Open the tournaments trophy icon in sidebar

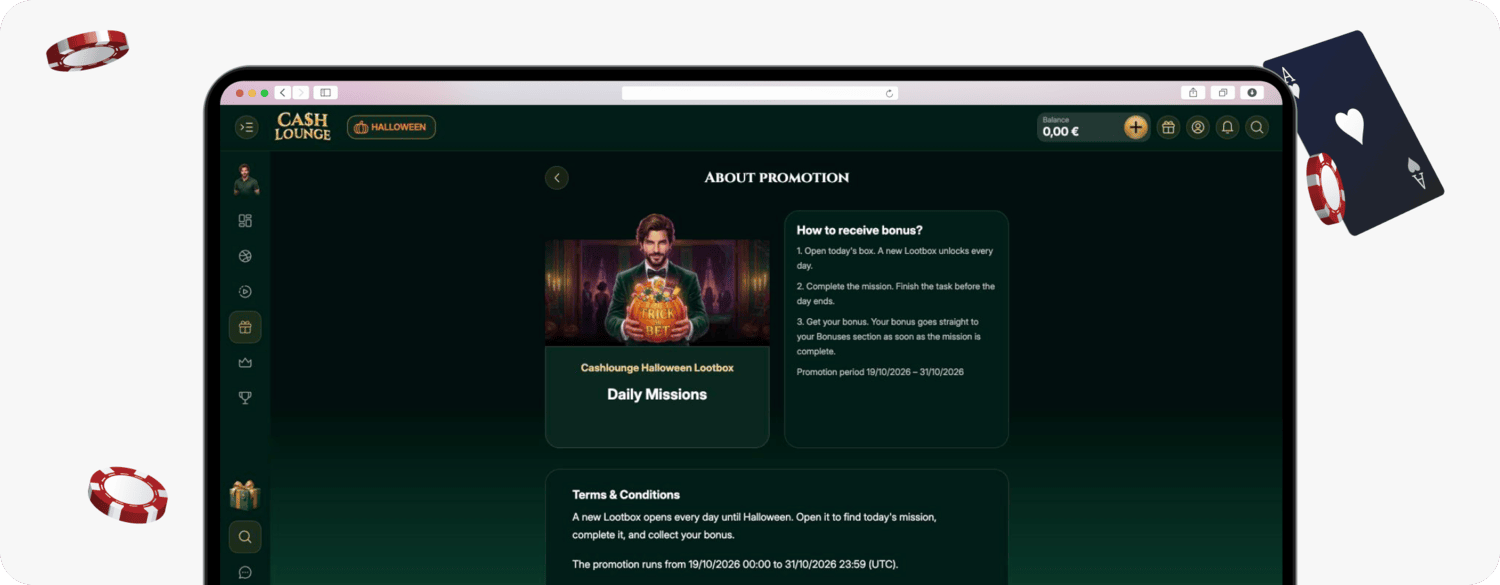pos(245,398)
